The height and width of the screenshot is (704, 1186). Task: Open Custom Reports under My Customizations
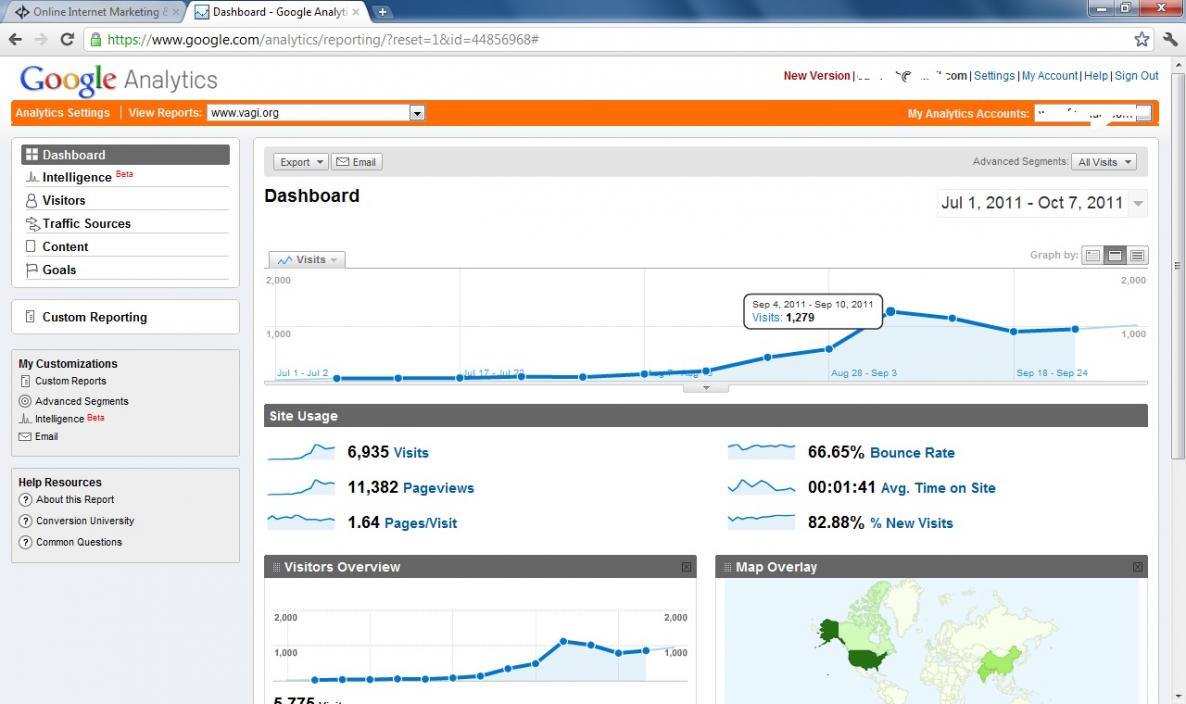click(x=70, y=381)
